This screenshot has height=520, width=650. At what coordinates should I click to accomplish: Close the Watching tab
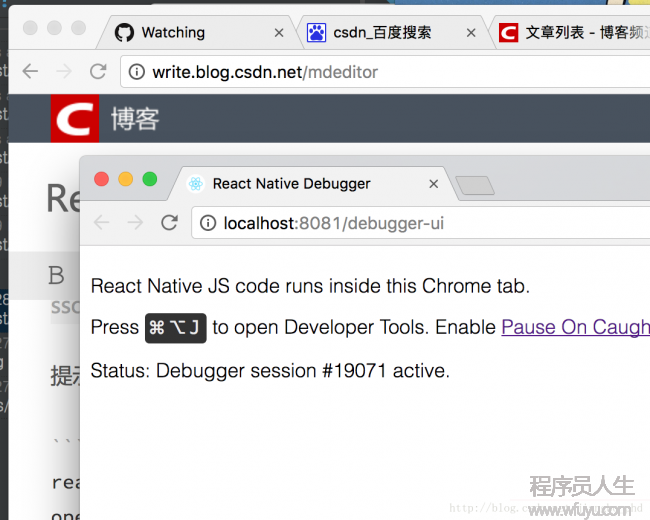[279, 33]
